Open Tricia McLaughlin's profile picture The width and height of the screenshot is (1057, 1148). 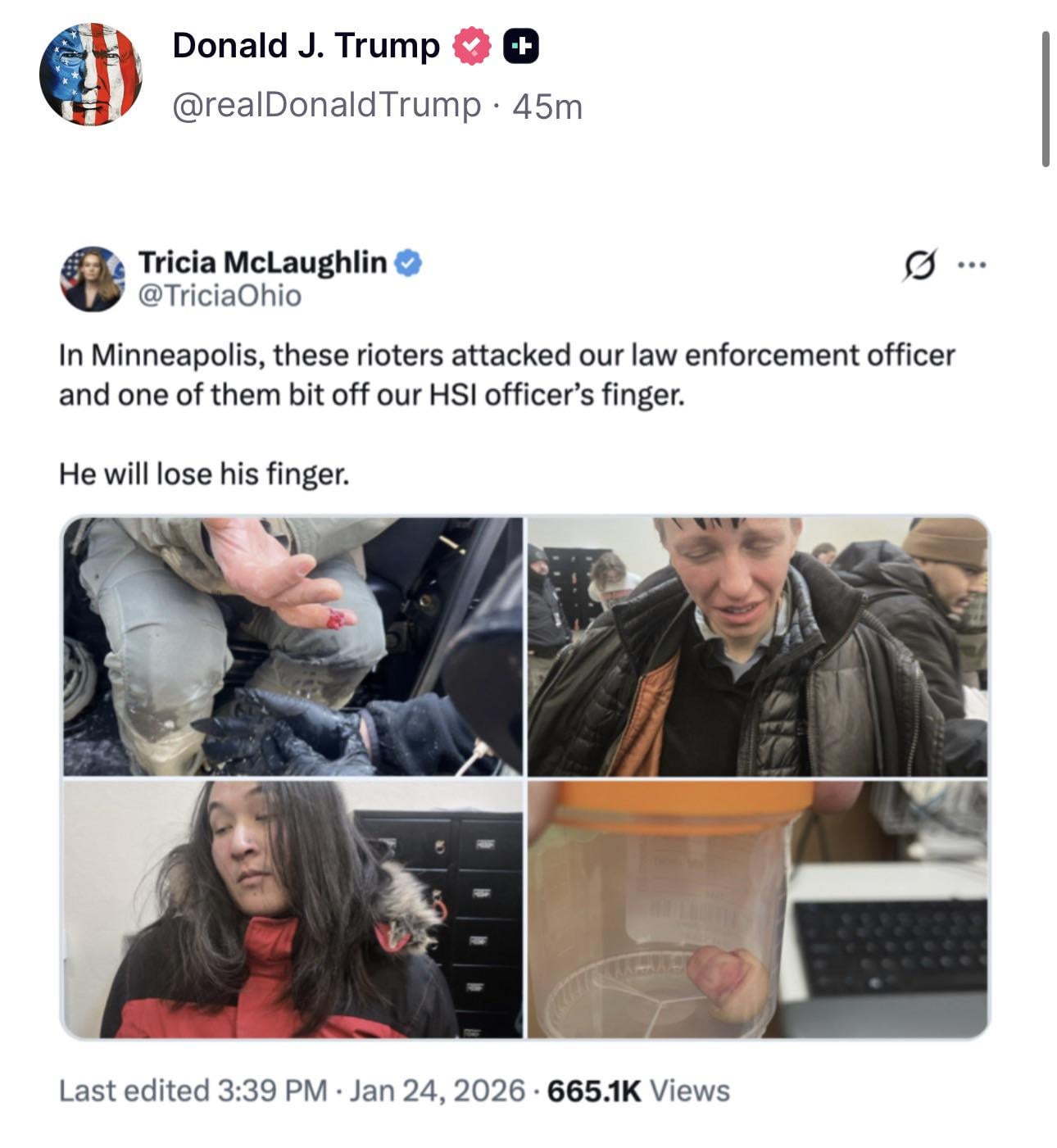[92, 279]
